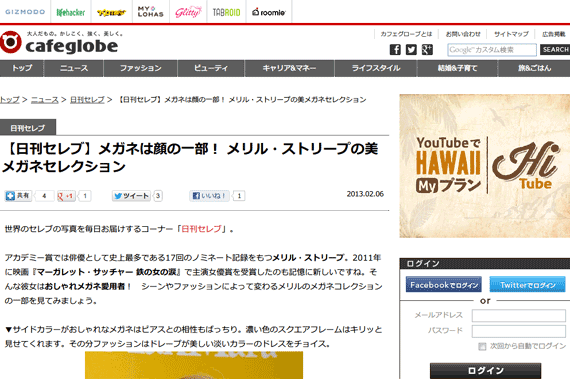
Task: Click the black ログイン submit button
Action: 485,371
